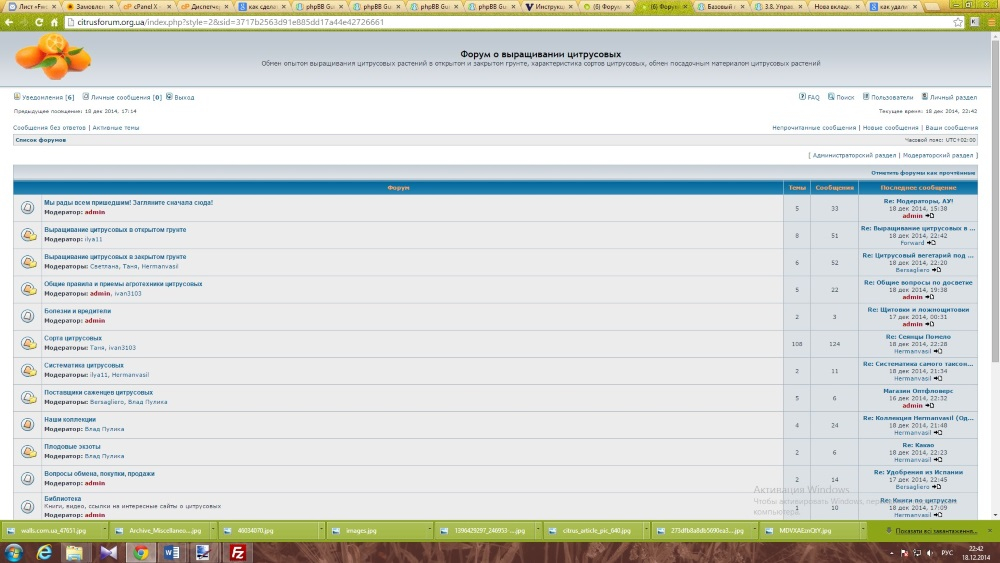
Task: Open the Администраторский раздел link
Action: [852, 156]
